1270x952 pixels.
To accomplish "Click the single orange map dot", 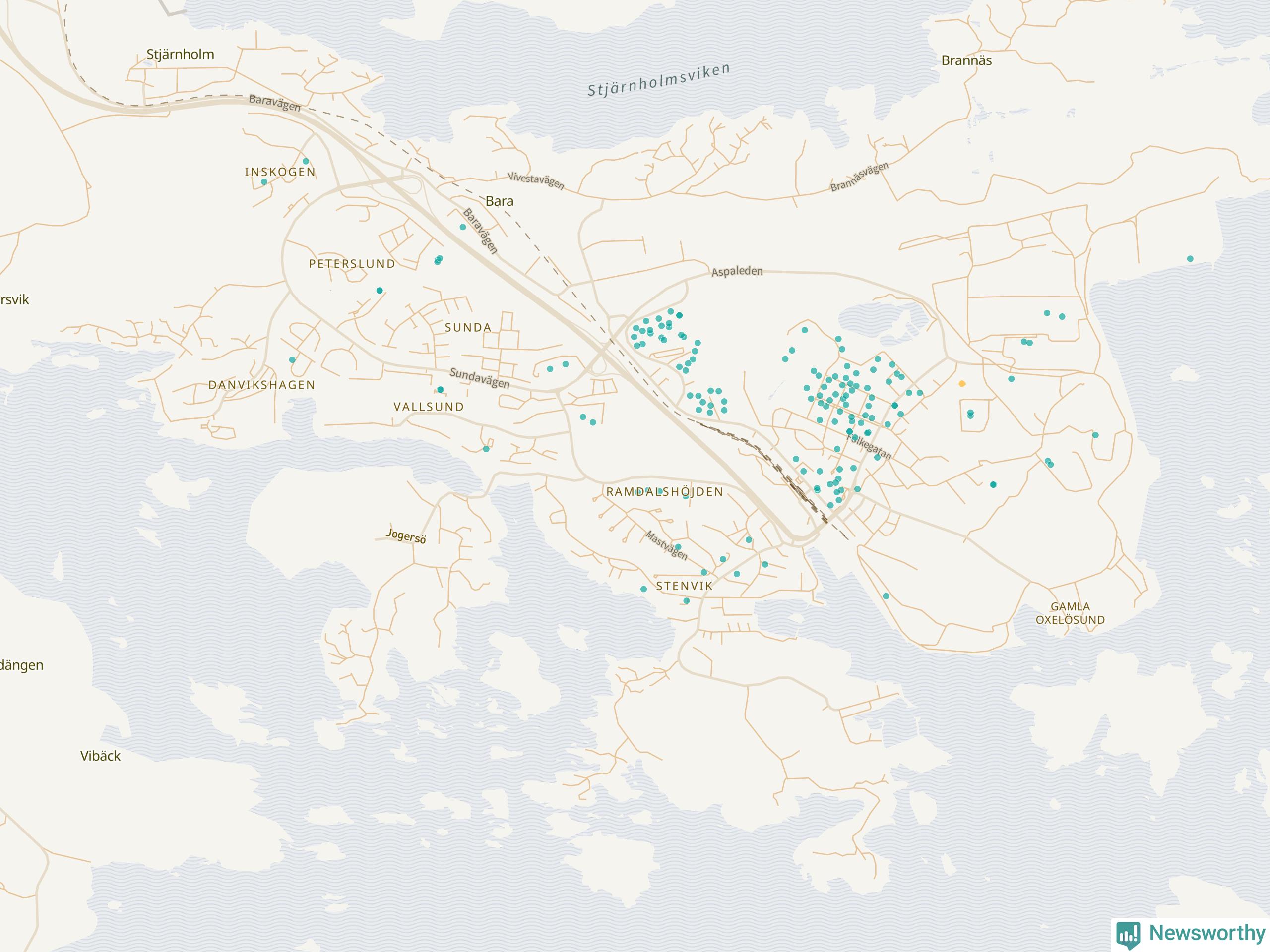I will click(x=962, y=383).
